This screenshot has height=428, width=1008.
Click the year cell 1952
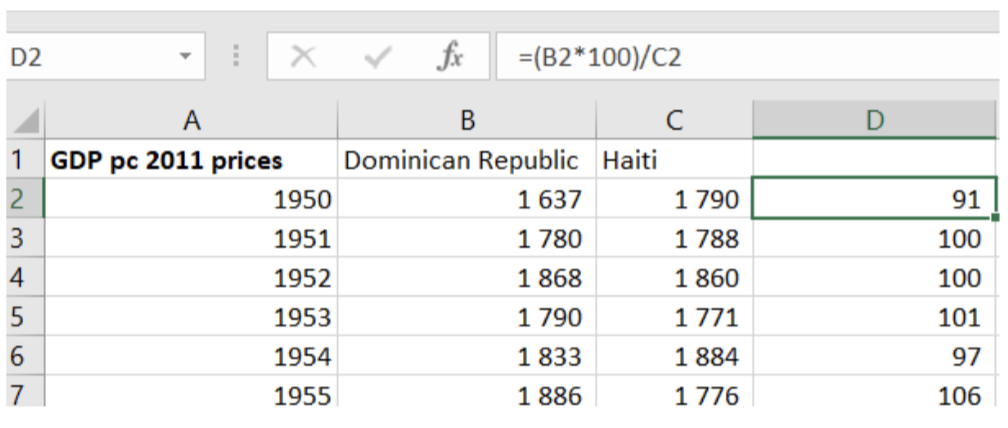click(191, 278)
